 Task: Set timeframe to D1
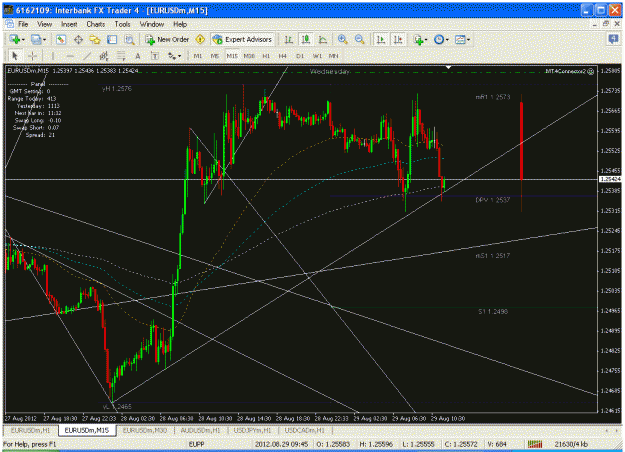tap(300, 56)
